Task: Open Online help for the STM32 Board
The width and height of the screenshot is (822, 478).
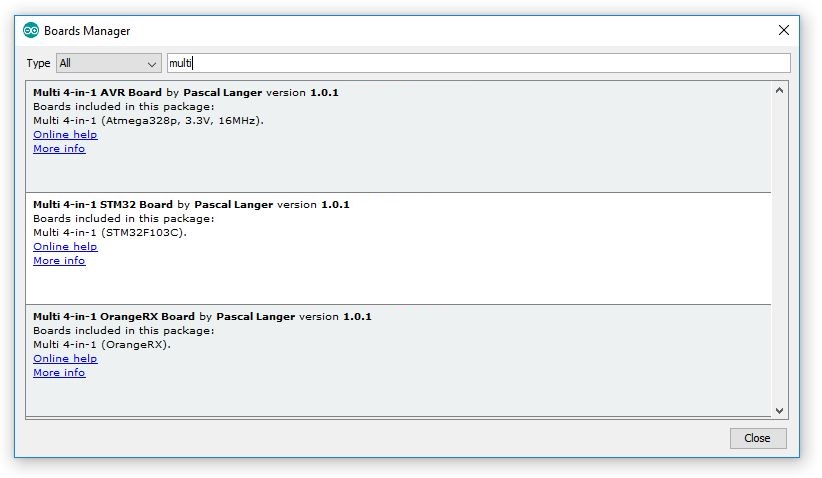Action: [65, 247]
